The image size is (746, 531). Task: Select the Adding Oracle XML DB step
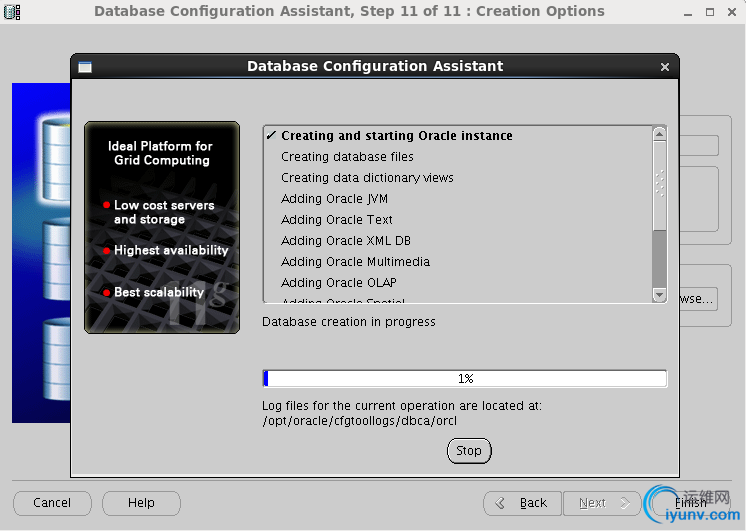point(346,241)
